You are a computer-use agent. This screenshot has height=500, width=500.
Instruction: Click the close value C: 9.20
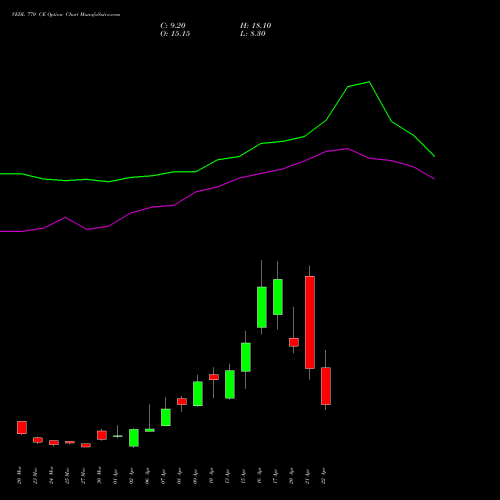point(173,26)
